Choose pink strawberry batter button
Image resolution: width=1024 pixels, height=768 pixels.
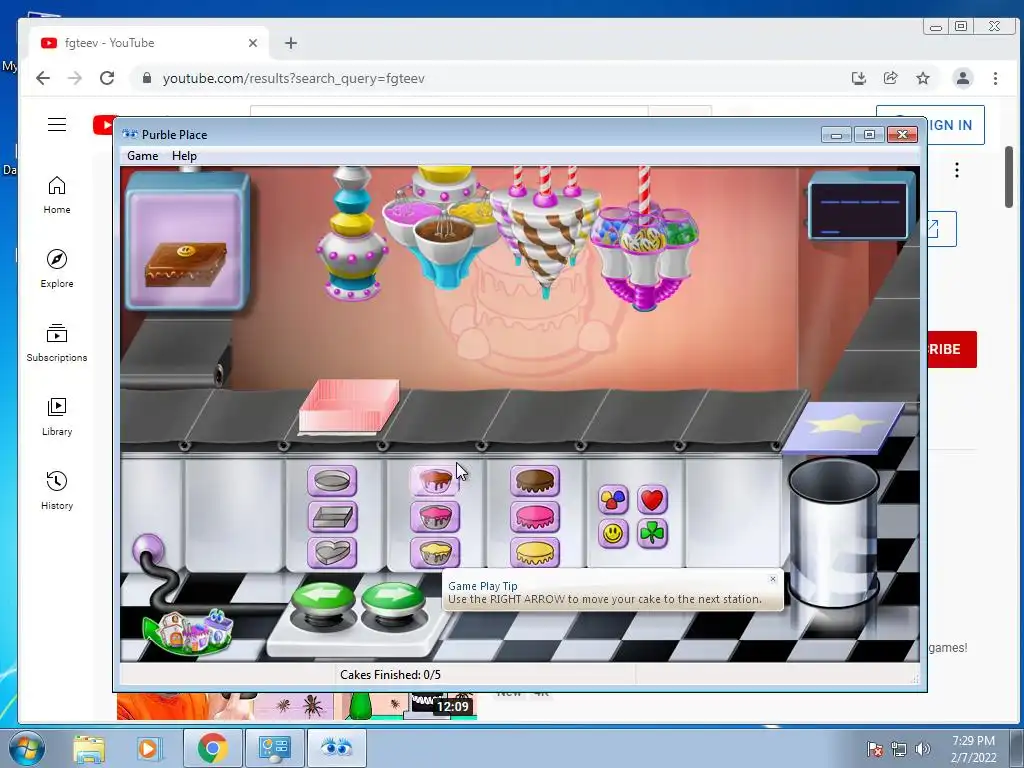click(x=435, y=517)
